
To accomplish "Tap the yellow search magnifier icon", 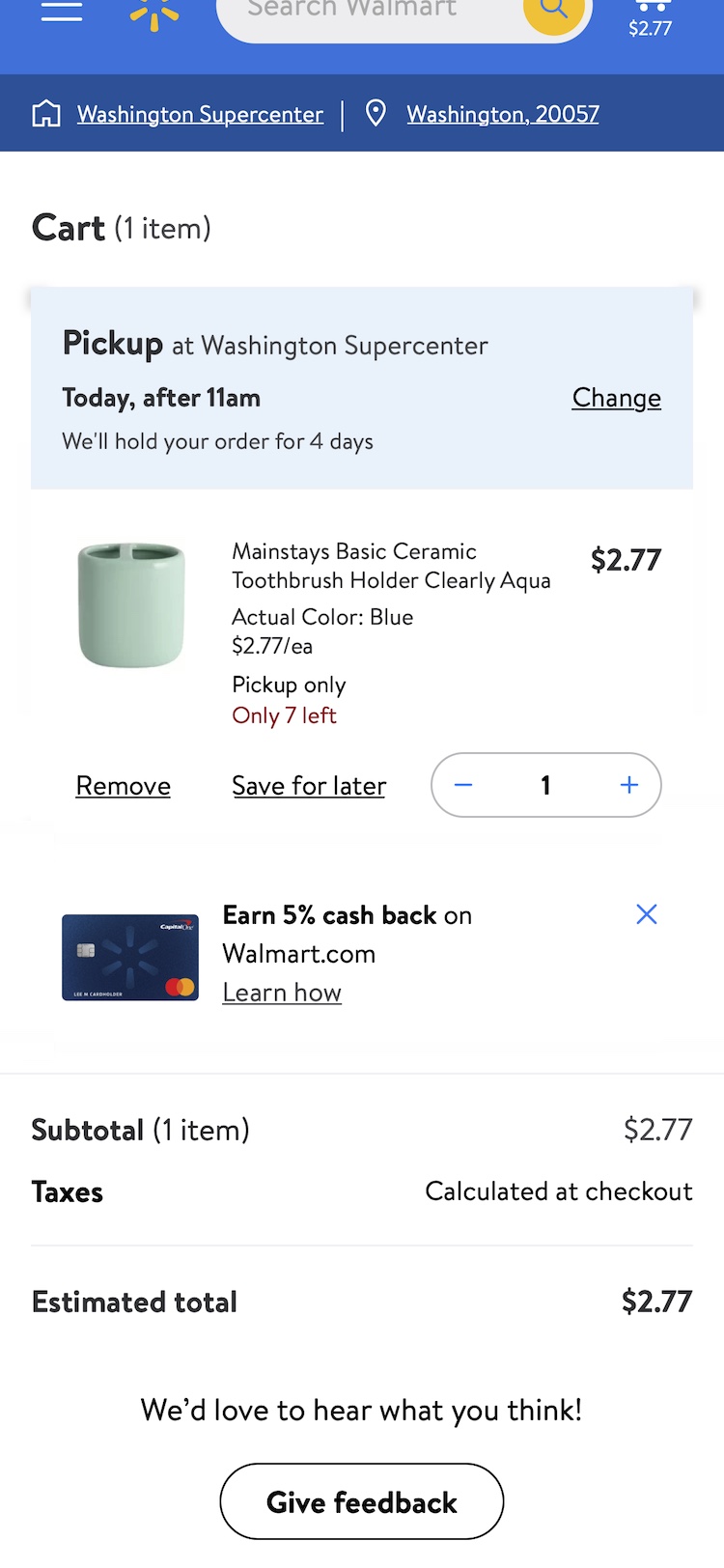I will coord(554,11).
